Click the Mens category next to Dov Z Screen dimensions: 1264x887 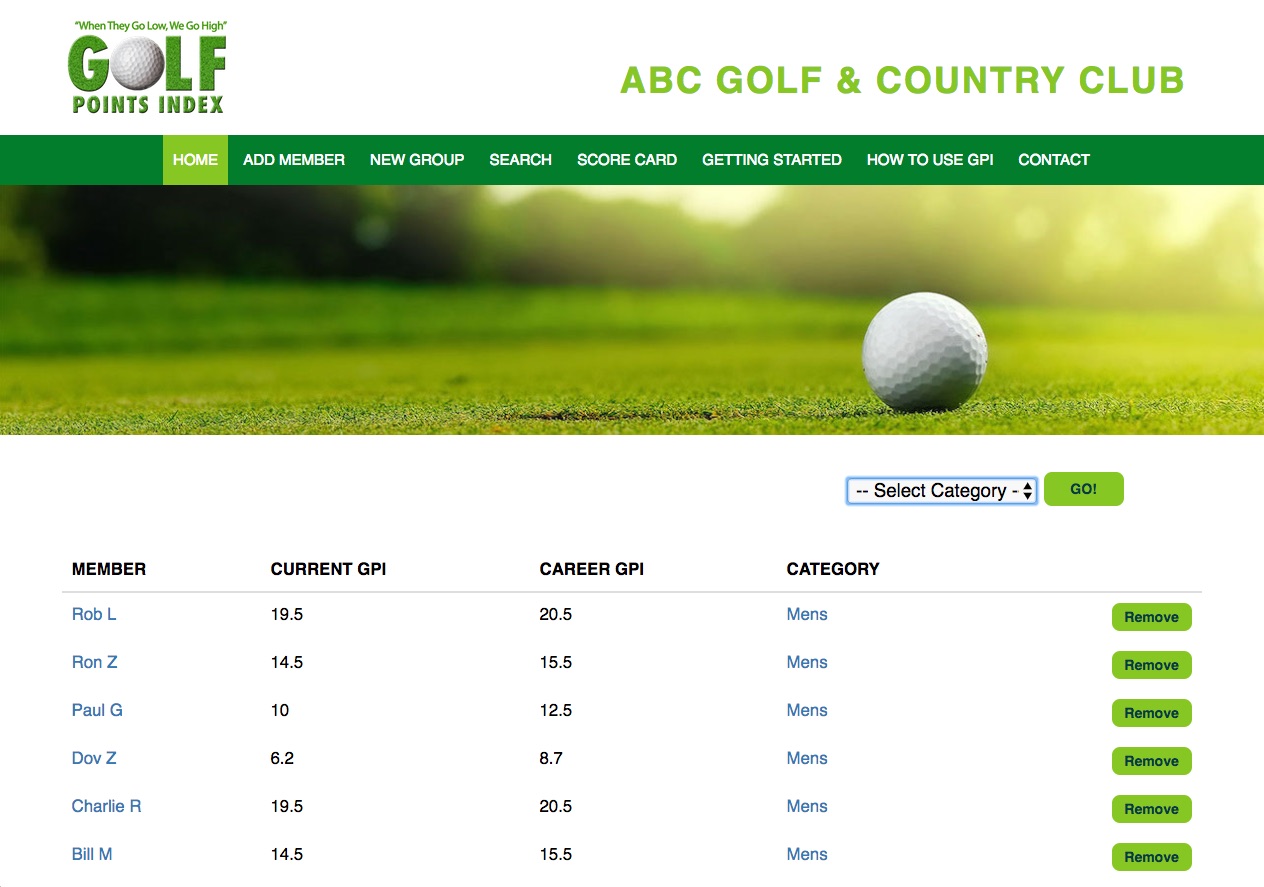pyautogui.click(x=806, y=758)
